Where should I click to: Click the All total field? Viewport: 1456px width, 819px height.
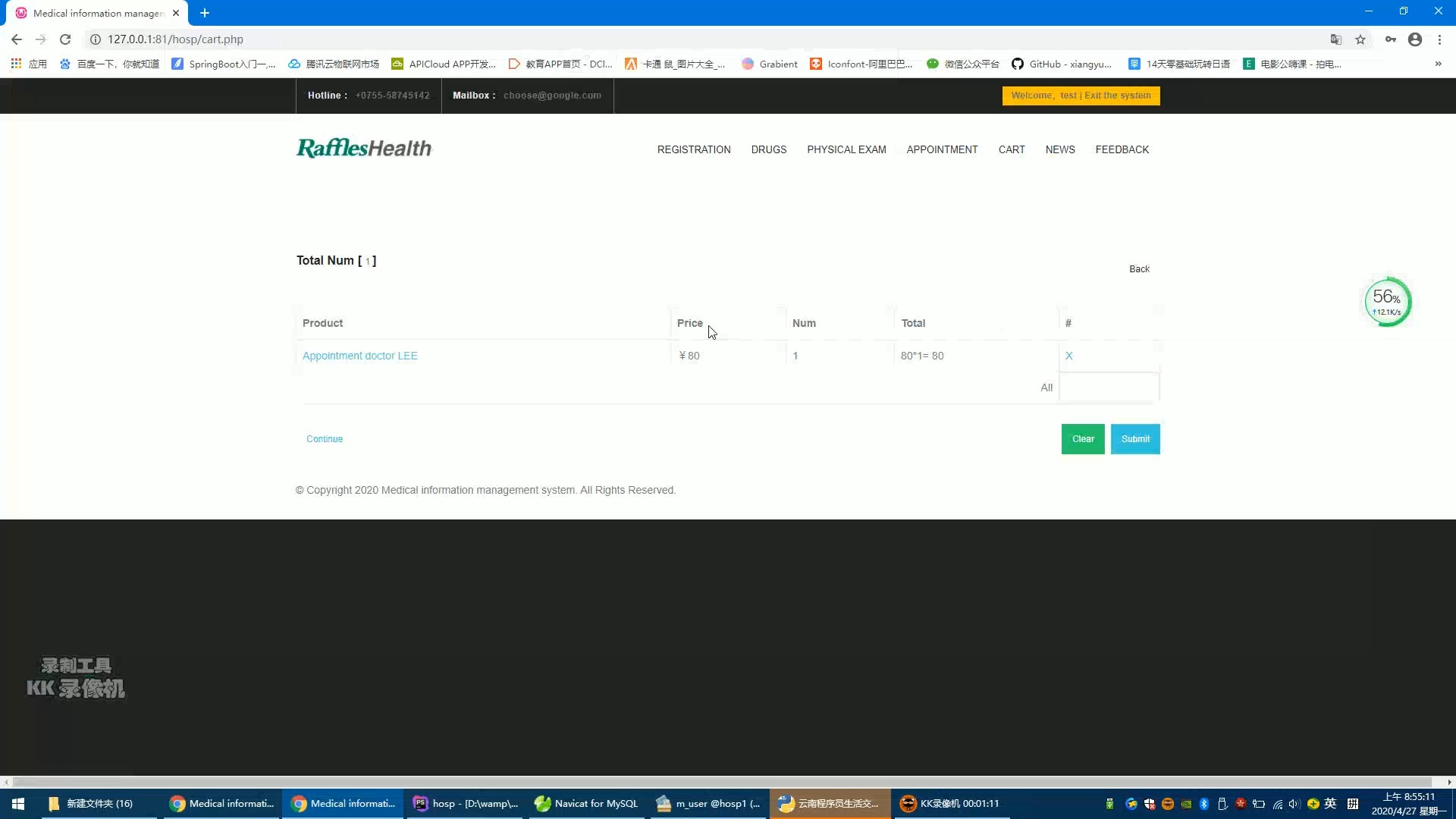(1109, 388)
